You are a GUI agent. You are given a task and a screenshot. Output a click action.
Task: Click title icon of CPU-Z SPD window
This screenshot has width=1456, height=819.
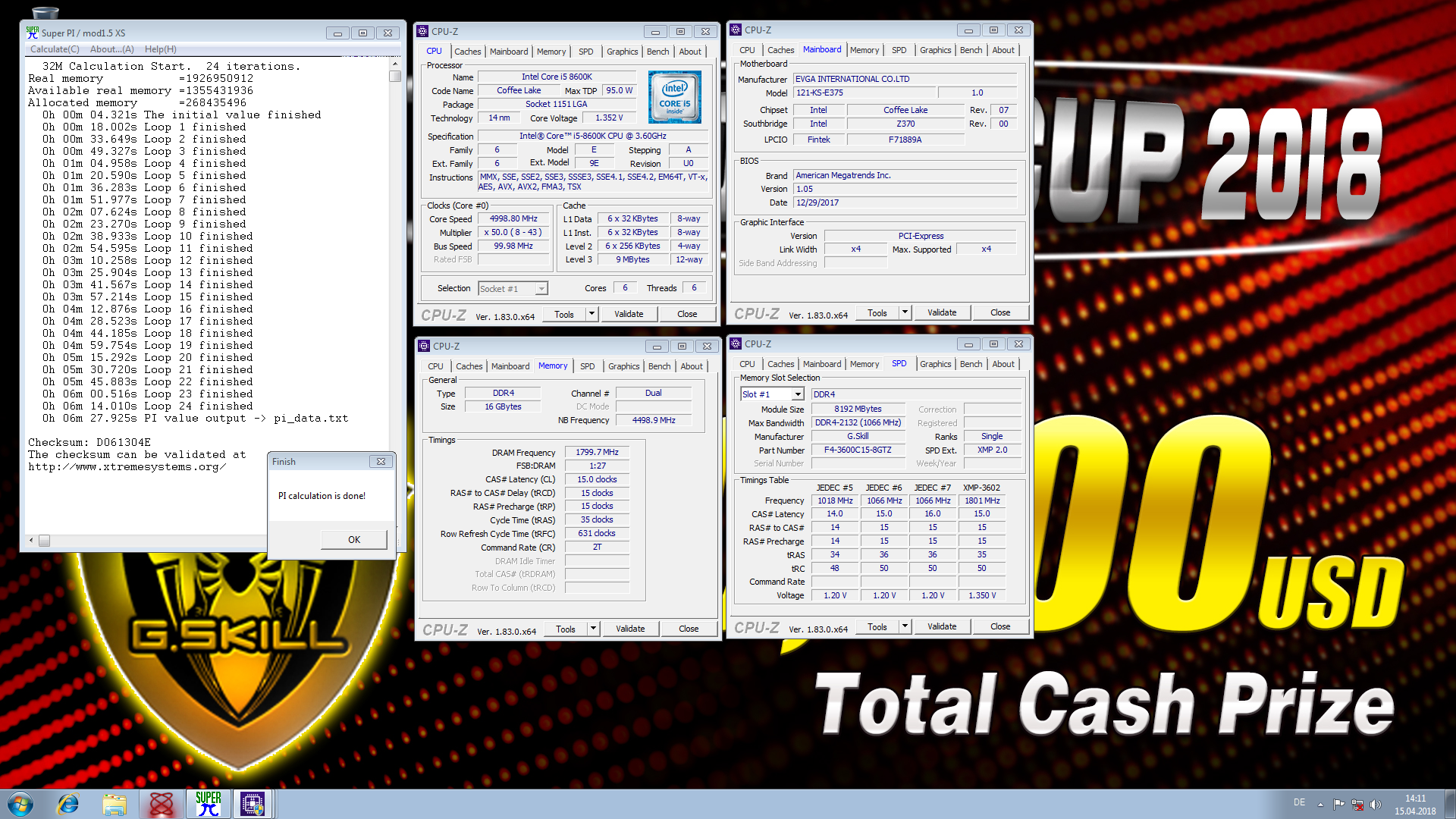click(736, 344)
